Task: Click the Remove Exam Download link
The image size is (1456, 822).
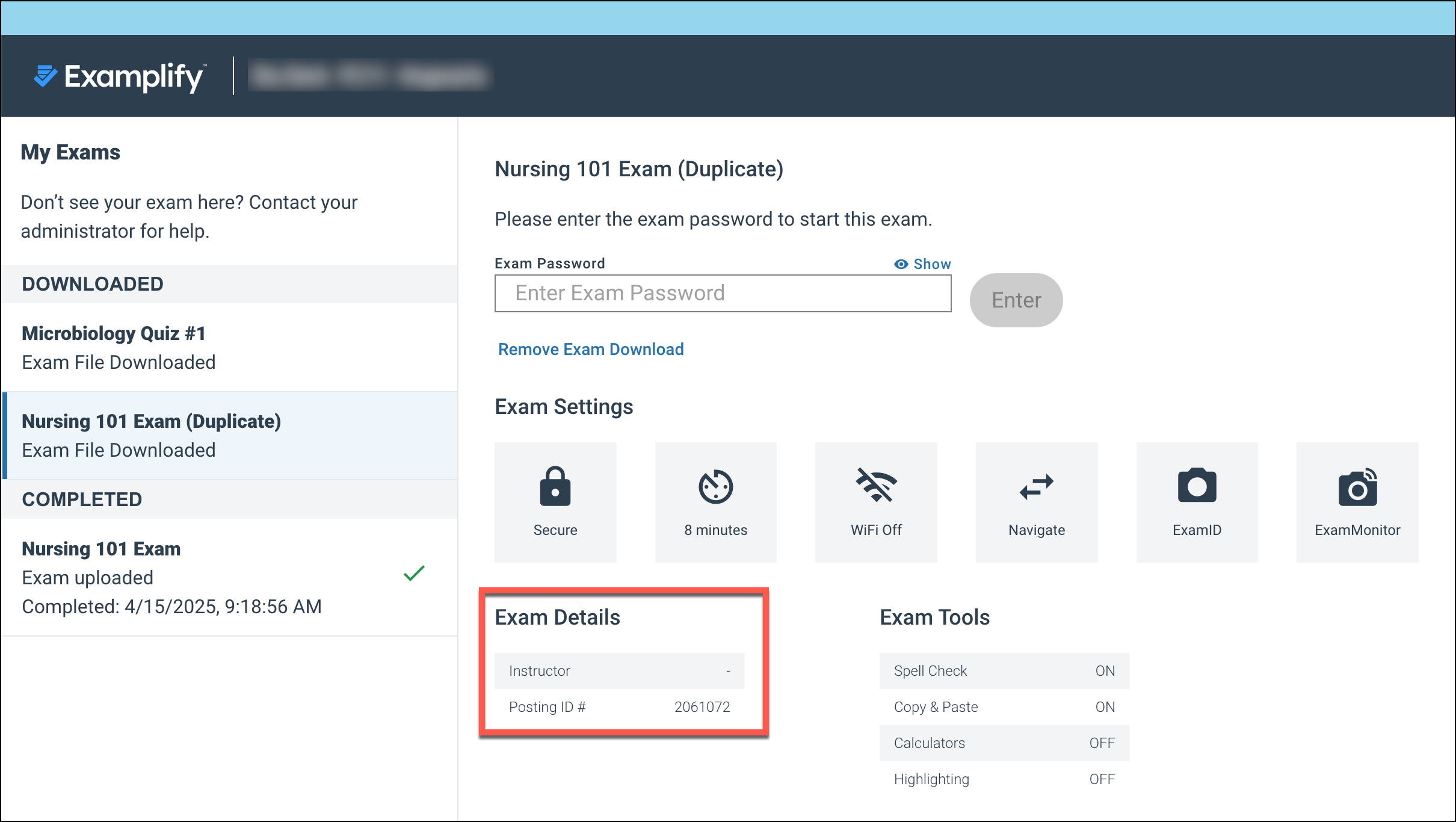Action: pyautogui.click(x=591, y=350)
